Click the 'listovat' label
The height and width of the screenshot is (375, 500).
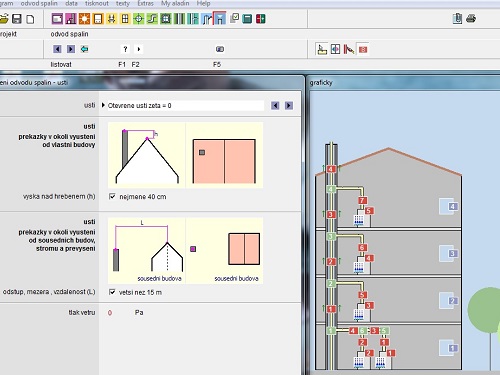pos(61,64)
